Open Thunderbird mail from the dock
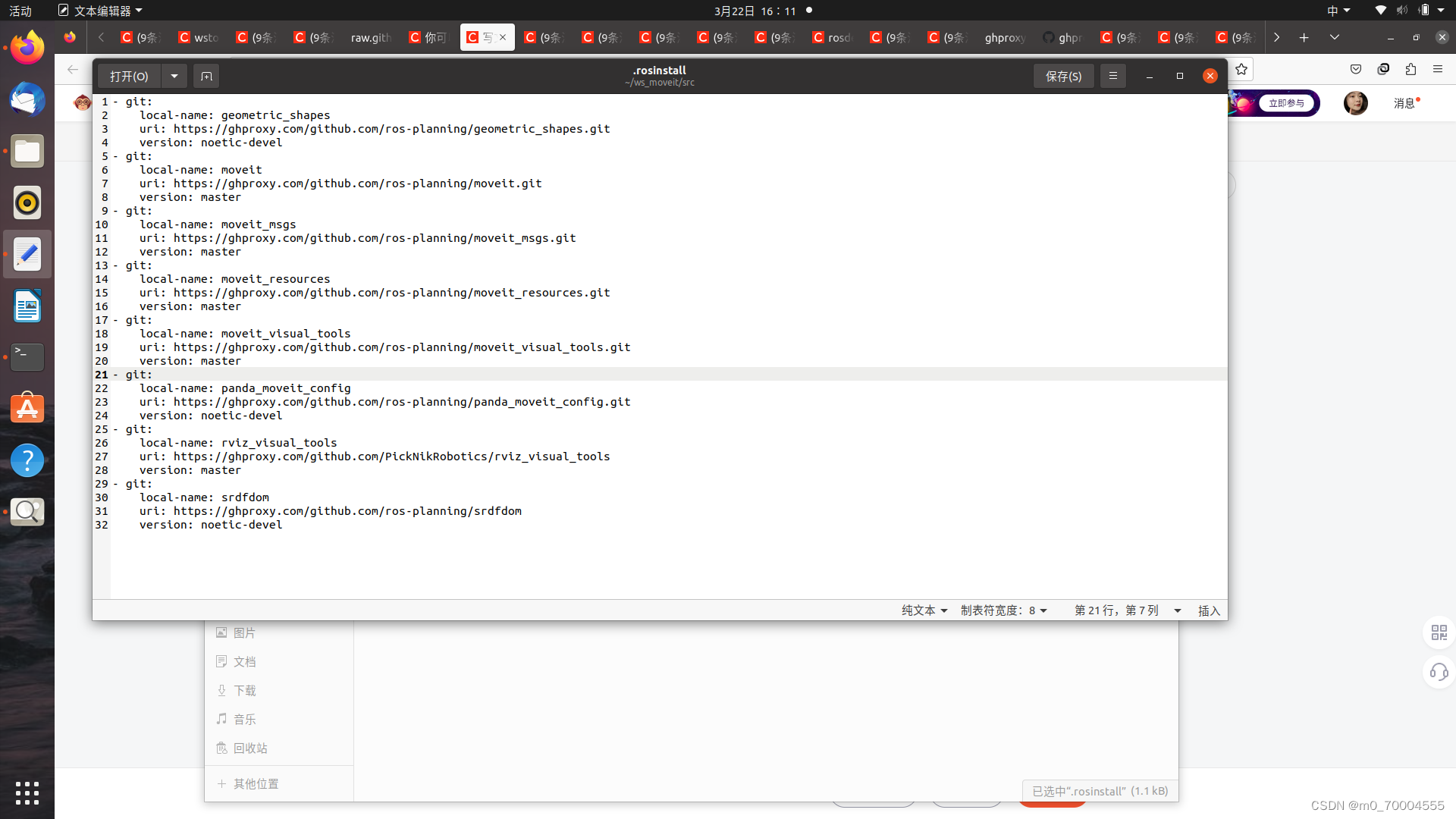 tap(27, 100)
